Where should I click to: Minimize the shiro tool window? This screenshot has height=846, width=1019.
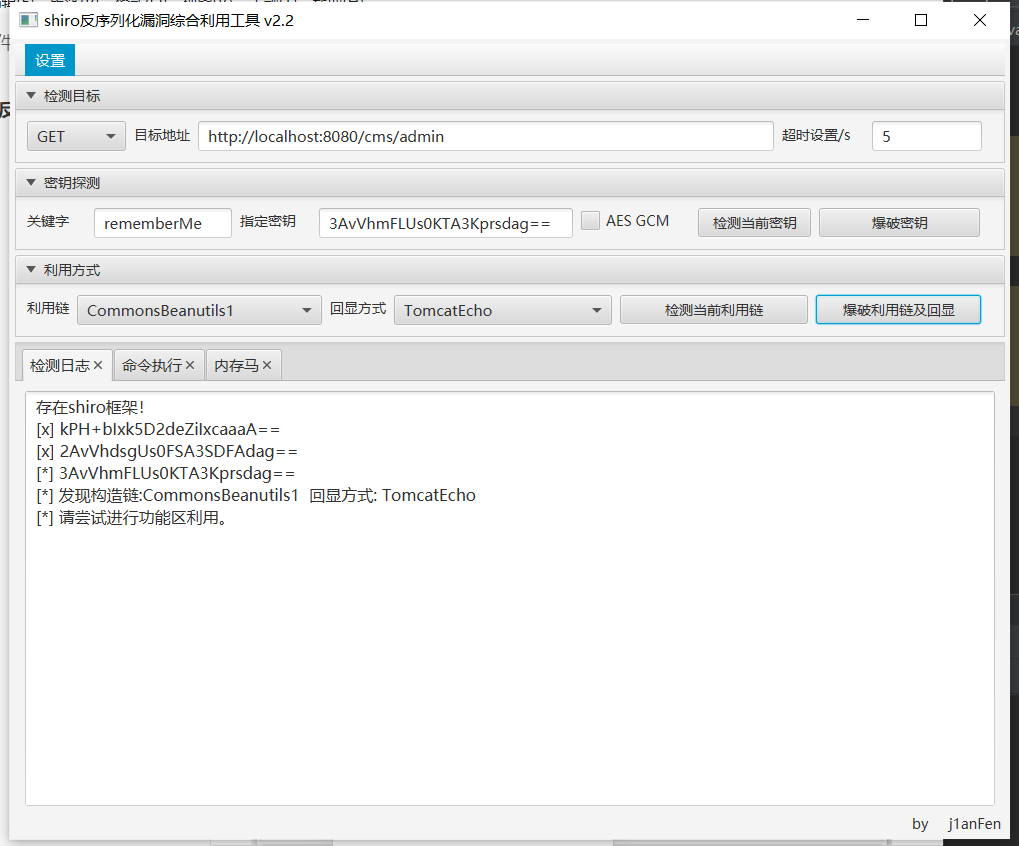tap(863, 20)
